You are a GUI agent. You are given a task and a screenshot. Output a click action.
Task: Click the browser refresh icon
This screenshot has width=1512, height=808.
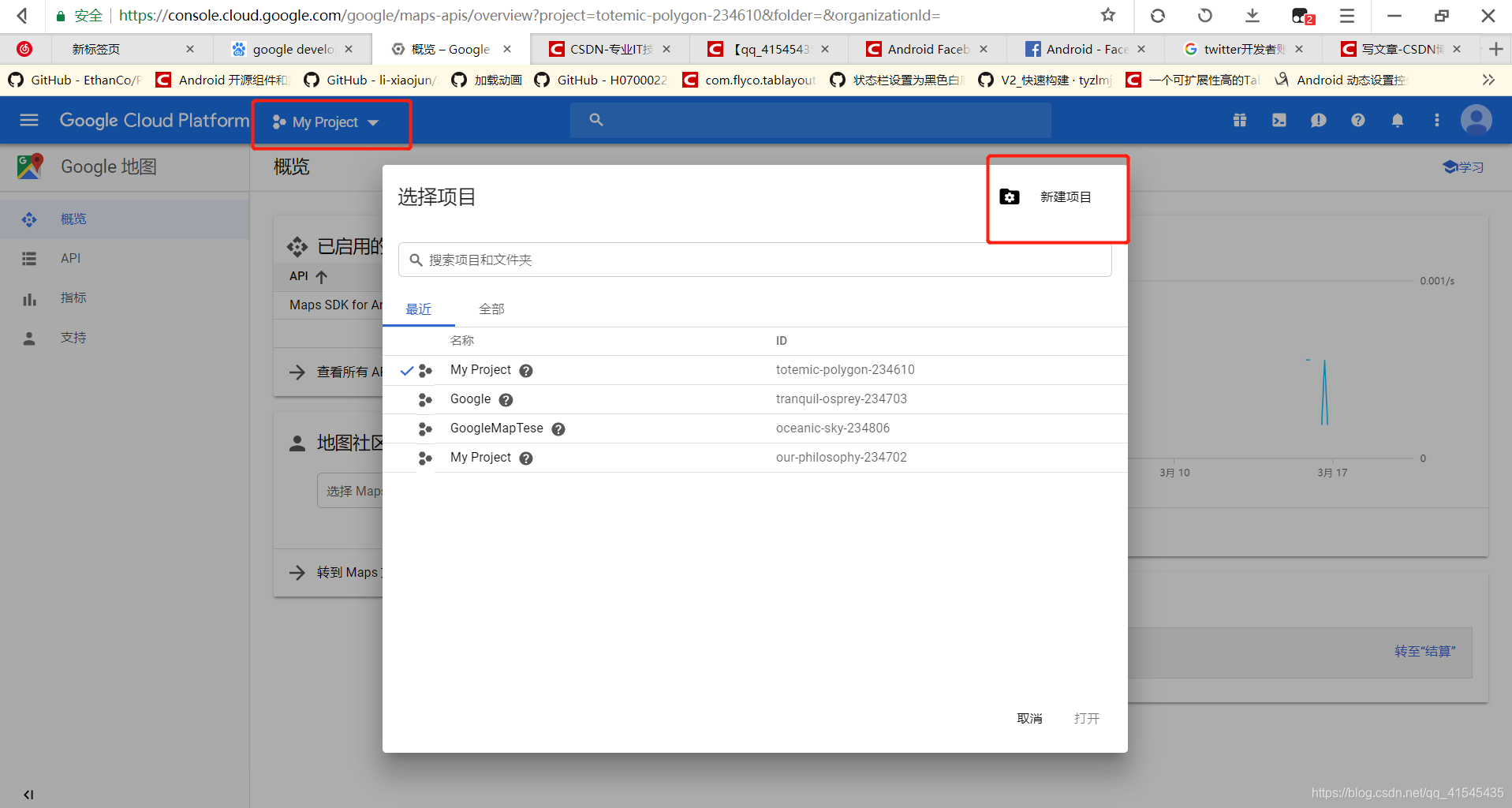(x=1158, y=15)
